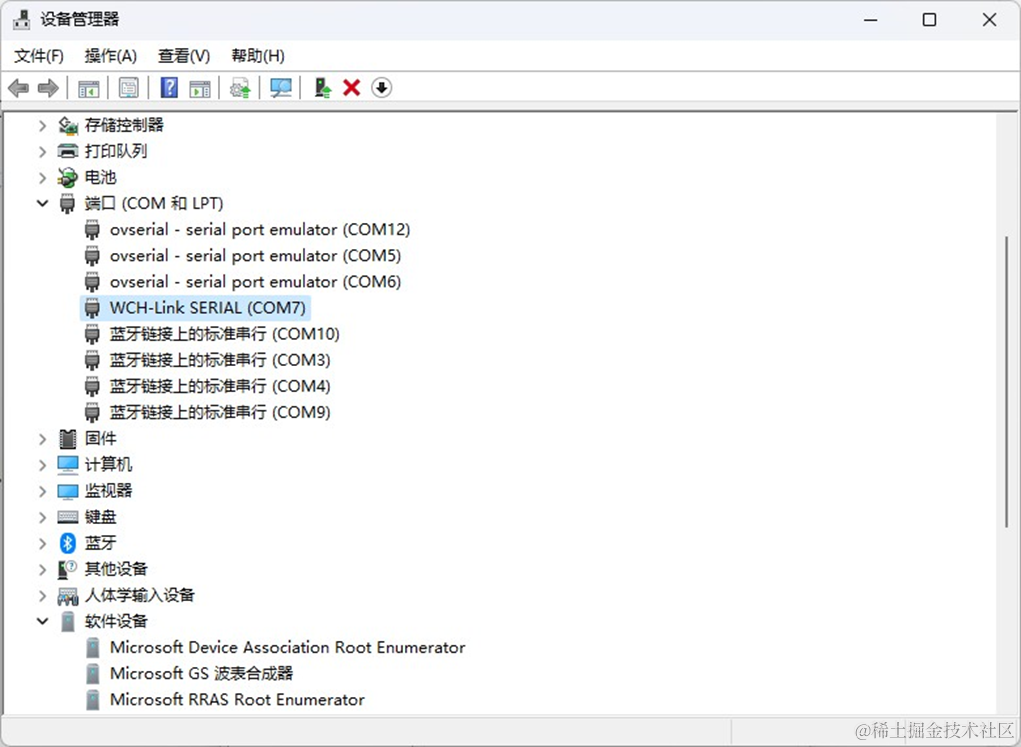Expand the 存储控制器 node
The width and height of the screenshot is (1021, 747).
point(42,125)
